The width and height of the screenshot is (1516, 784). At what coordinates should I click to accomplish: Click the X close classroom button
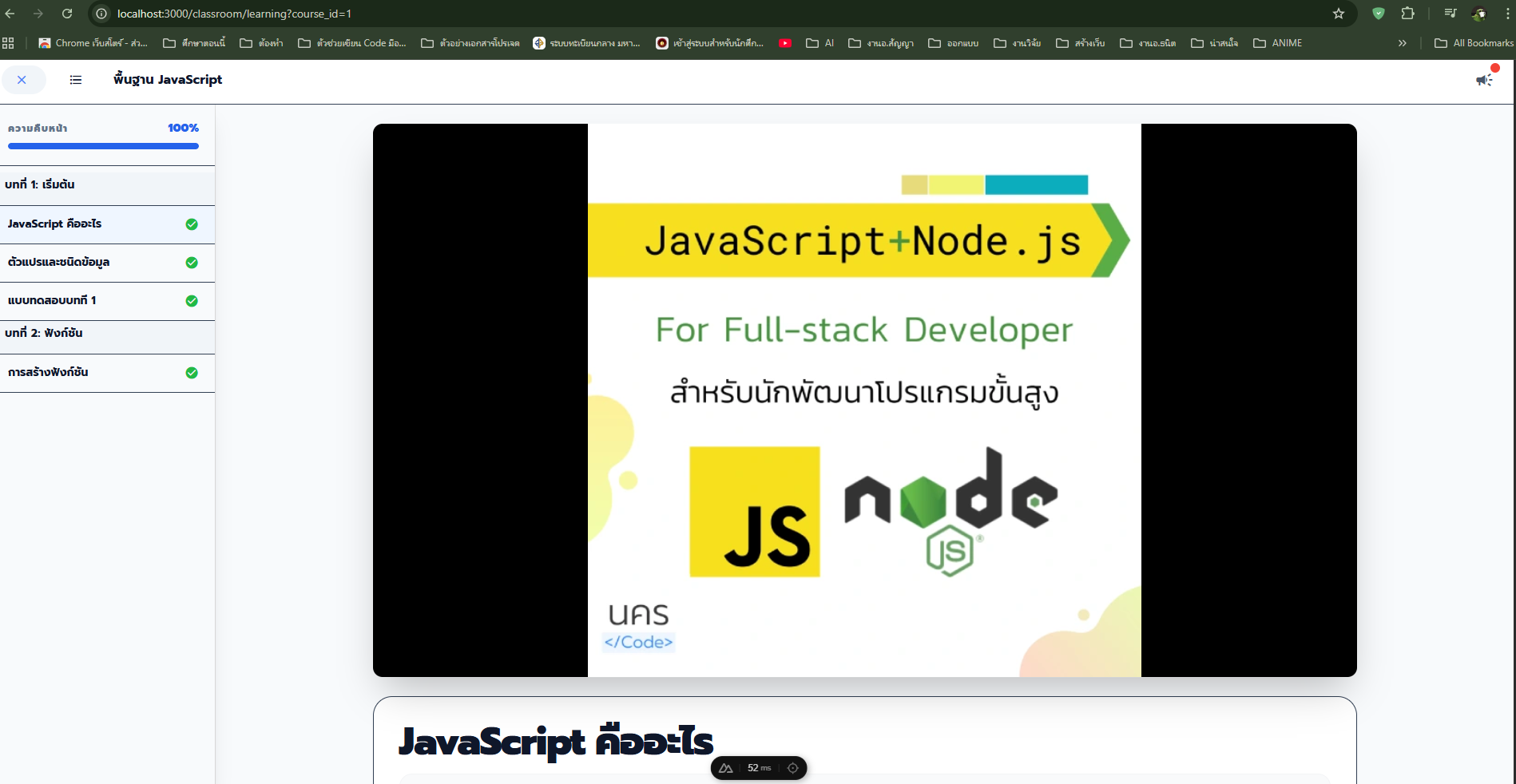tap(22, 80)
